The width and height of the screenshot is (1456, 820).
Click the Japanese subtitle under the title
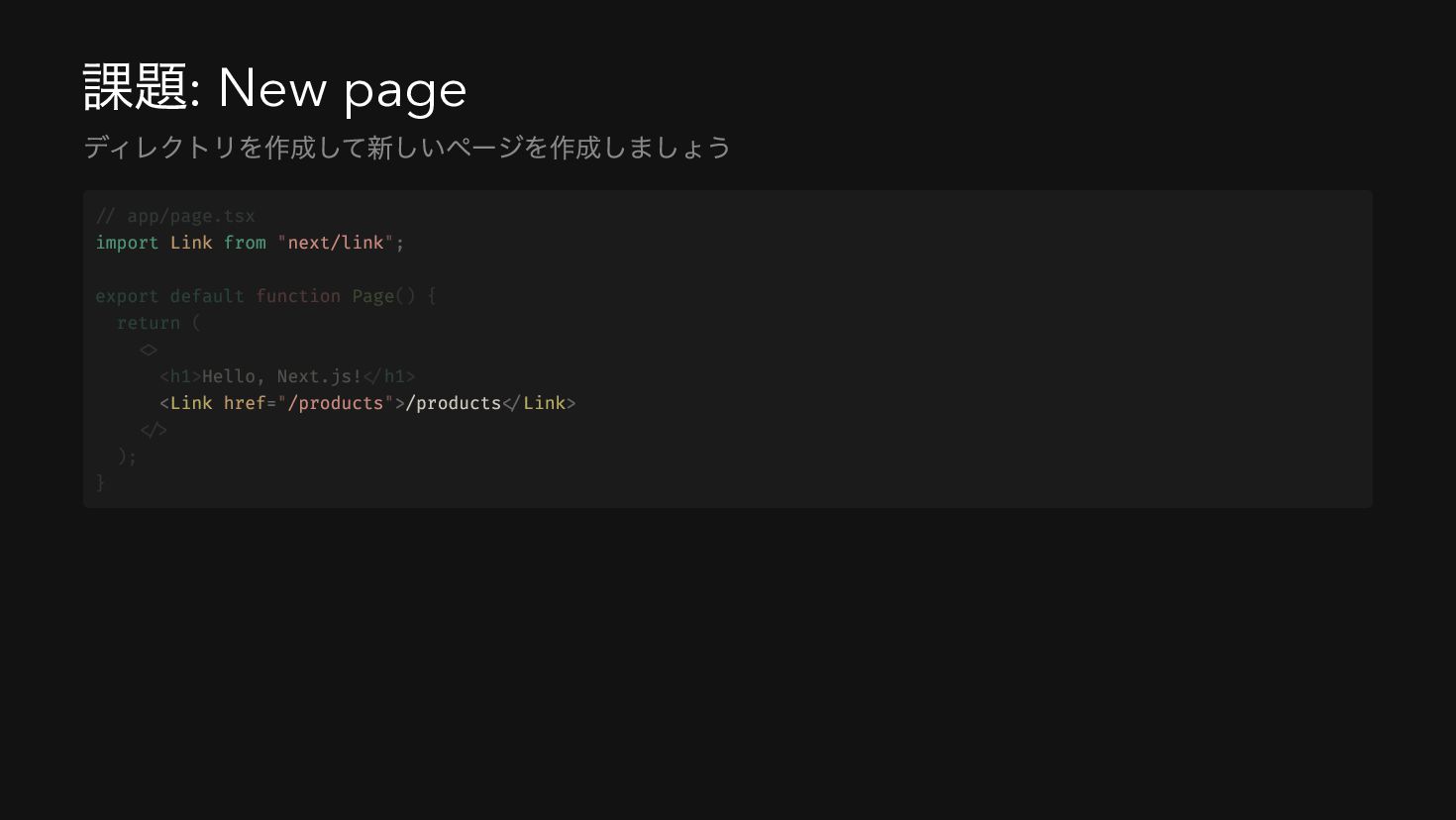pos(407,148)
